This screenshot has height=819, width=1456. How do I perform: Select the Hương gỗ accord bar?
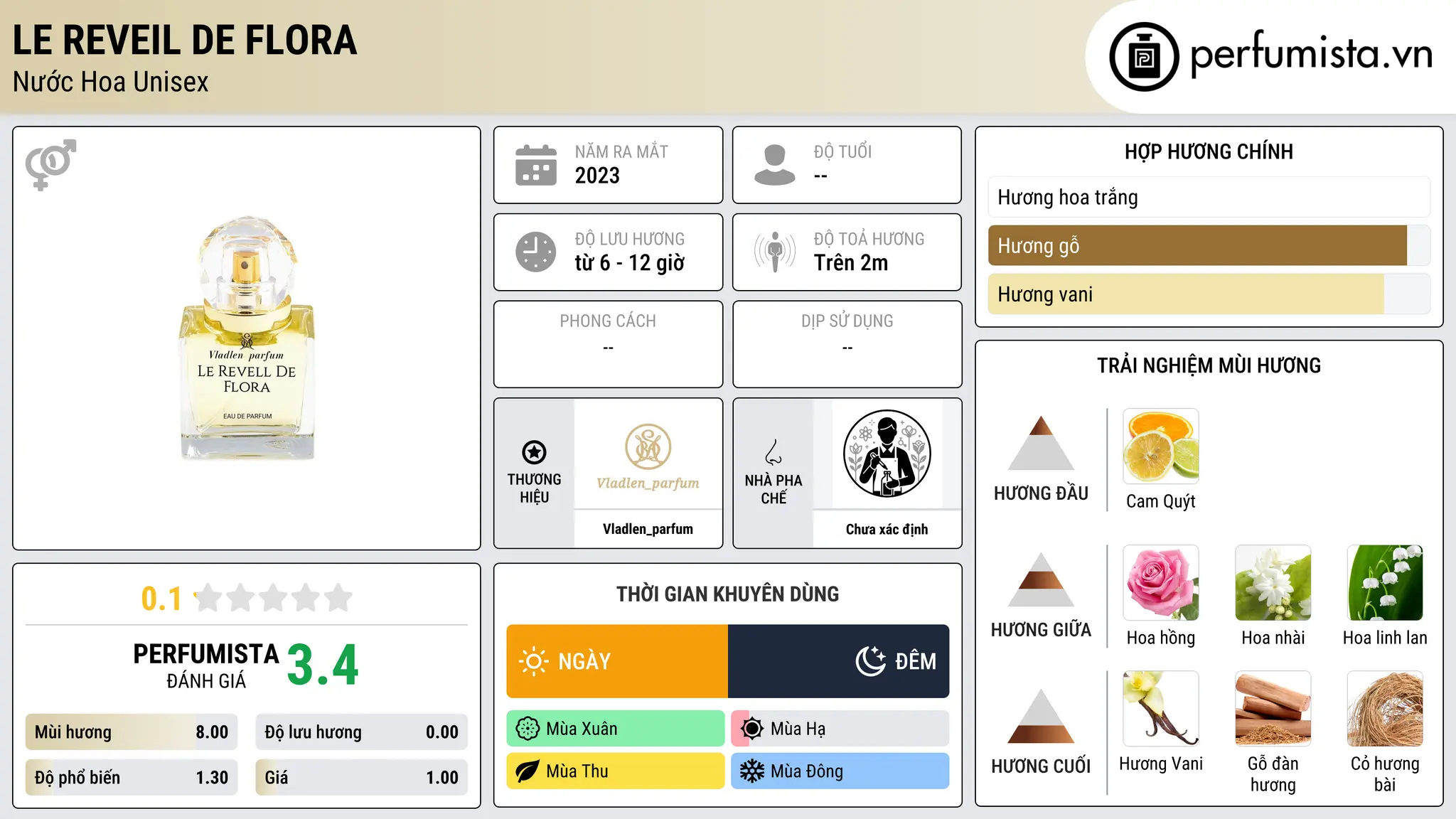click(1209, 245)
